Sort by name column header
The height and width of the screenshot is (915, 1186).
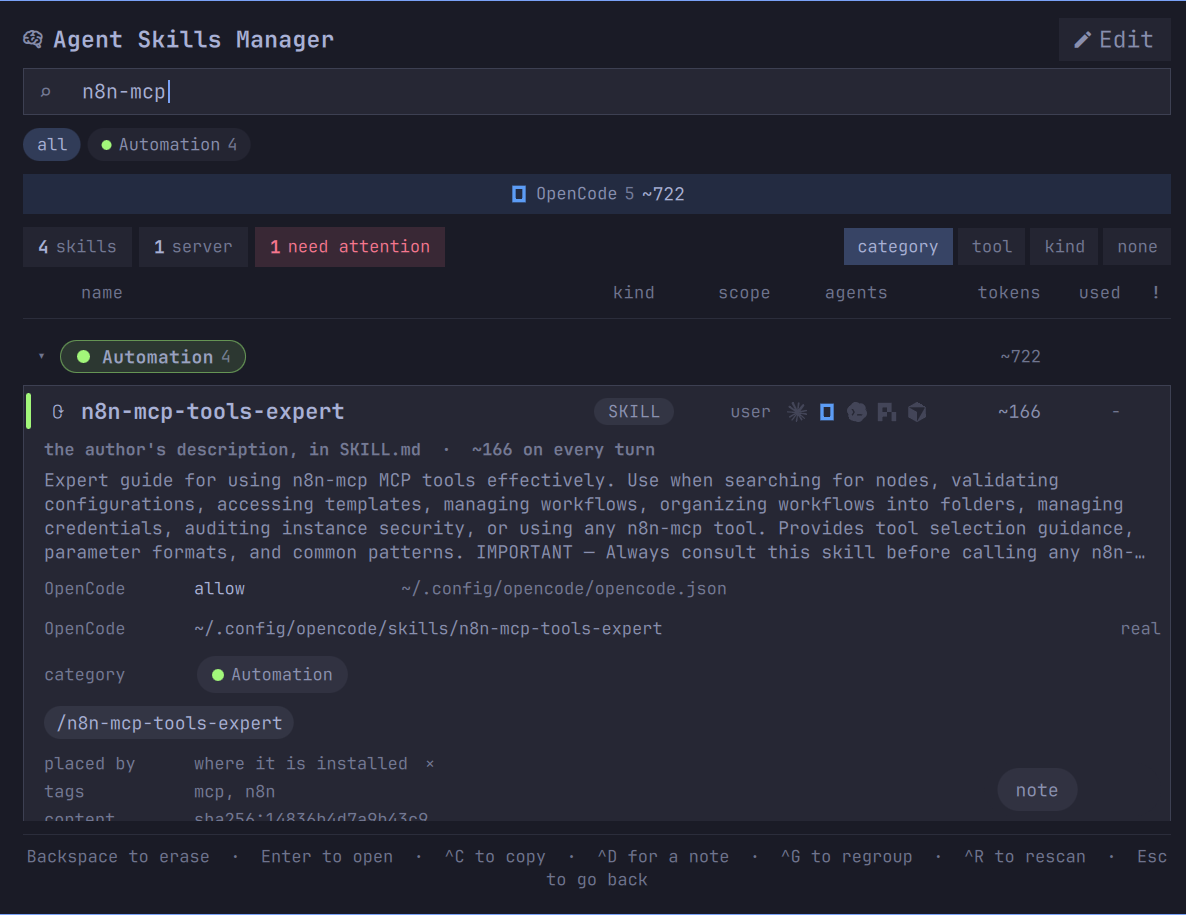[x=101, y=293]
